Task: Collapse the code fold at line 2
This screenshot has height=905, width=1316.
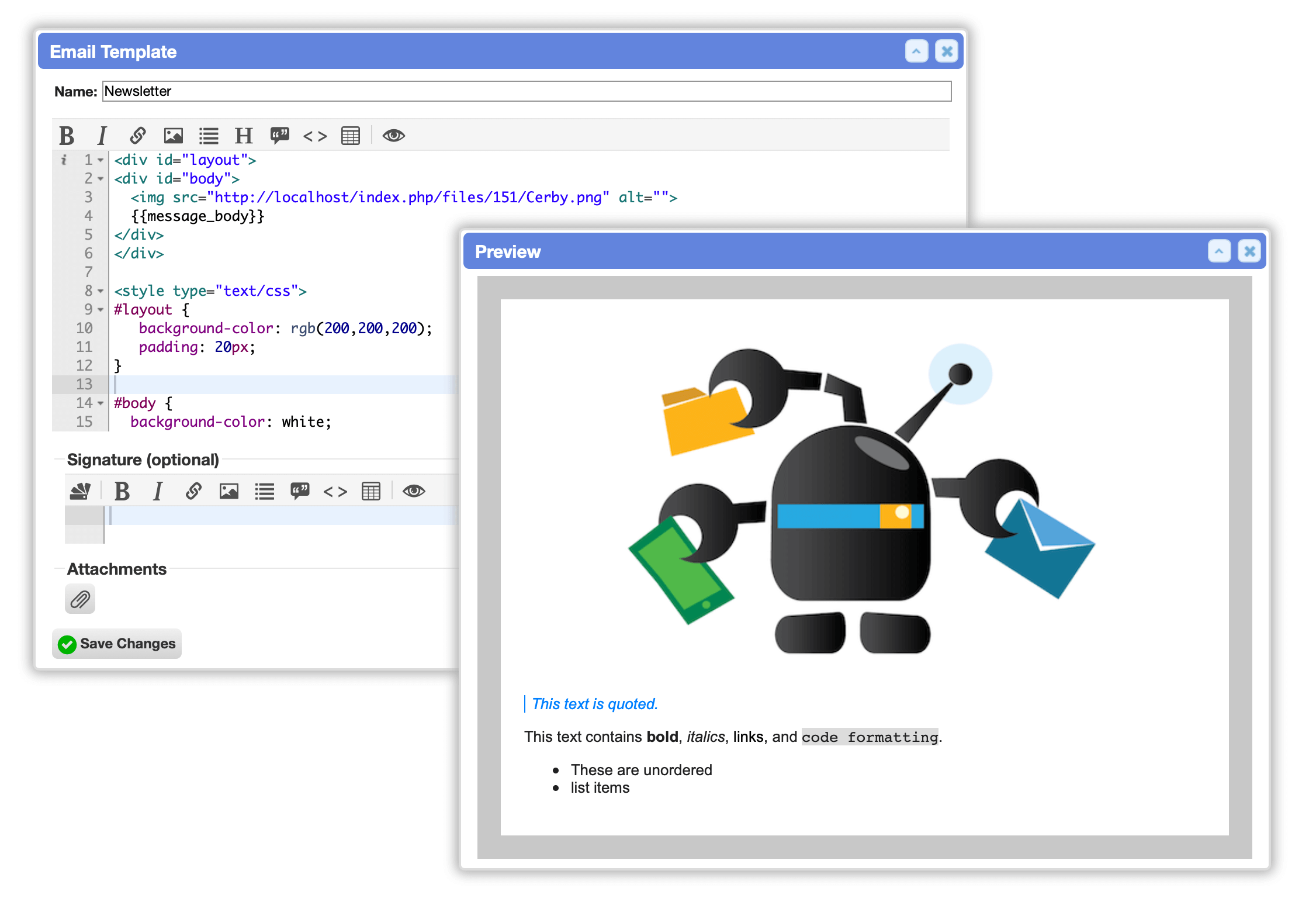Action: pos(101,179)
